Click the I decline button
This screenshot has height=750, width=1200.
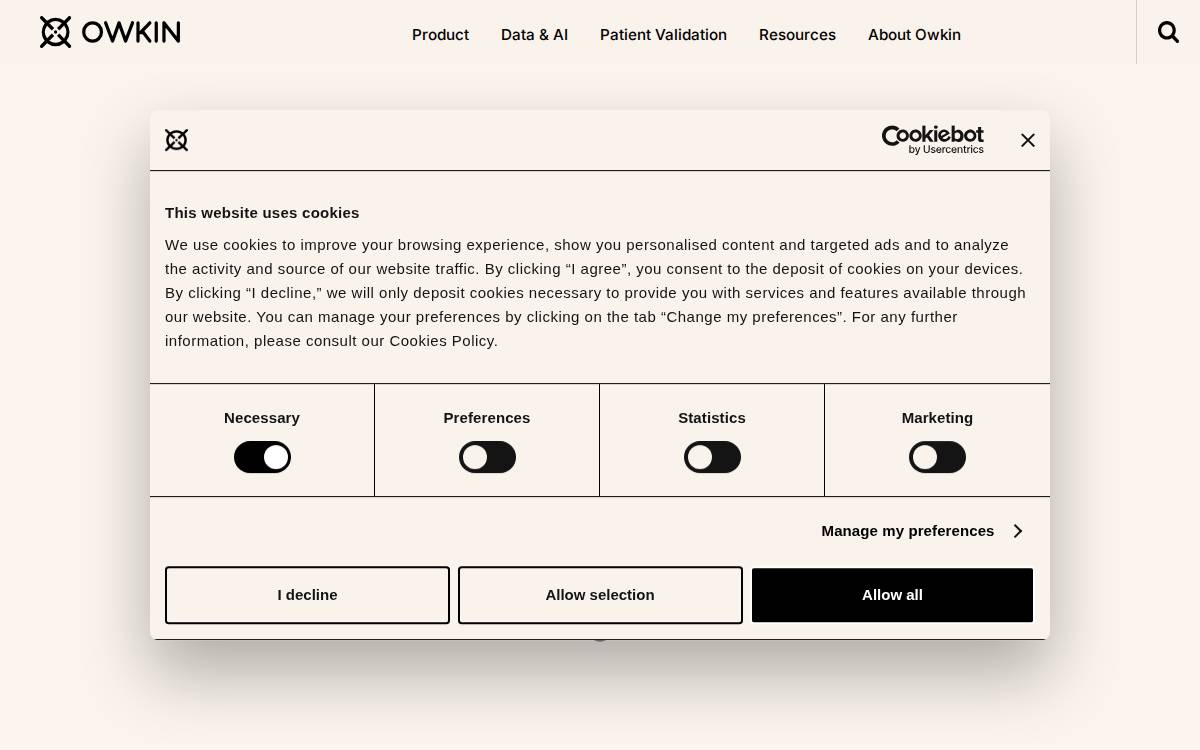[x=307, y=595]
